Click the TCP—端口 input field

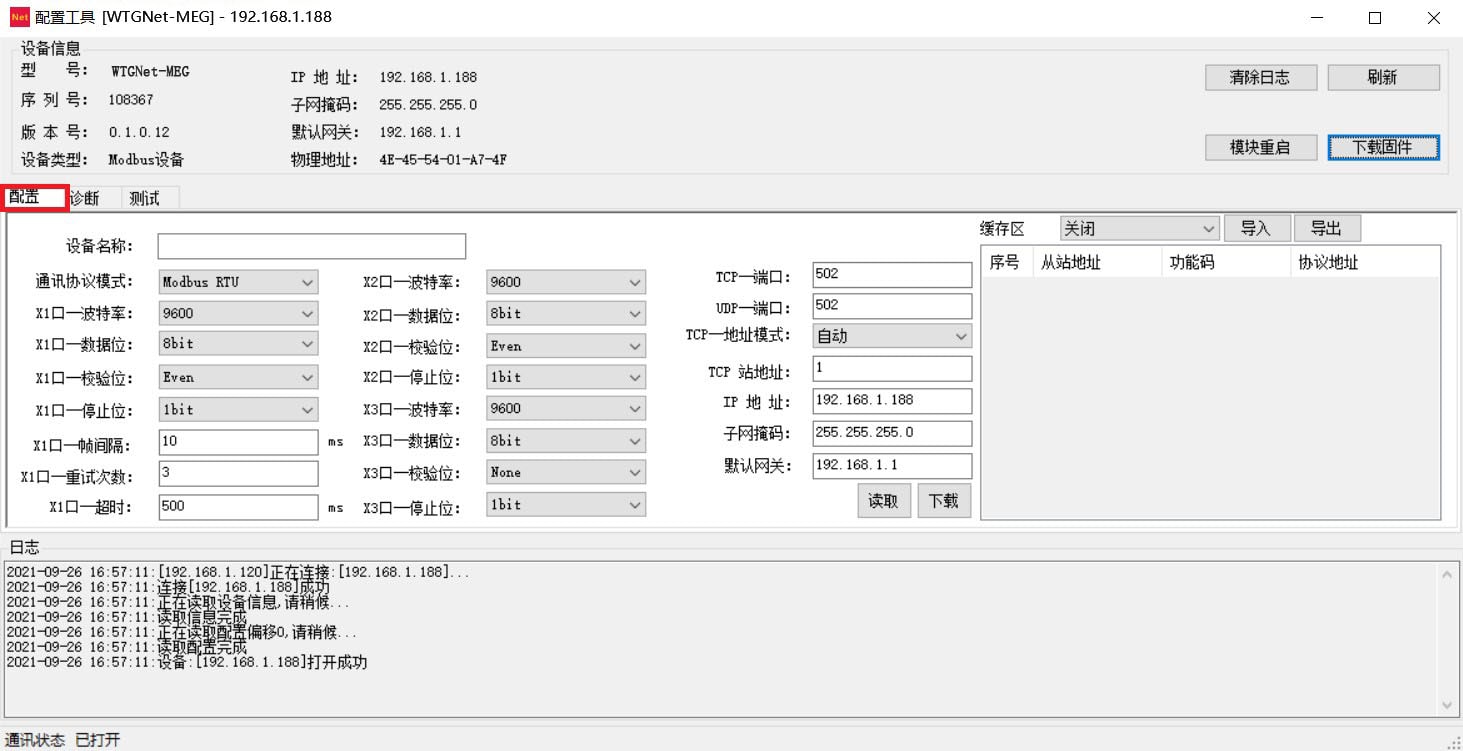pyautogui.click(x=892, y=274)
